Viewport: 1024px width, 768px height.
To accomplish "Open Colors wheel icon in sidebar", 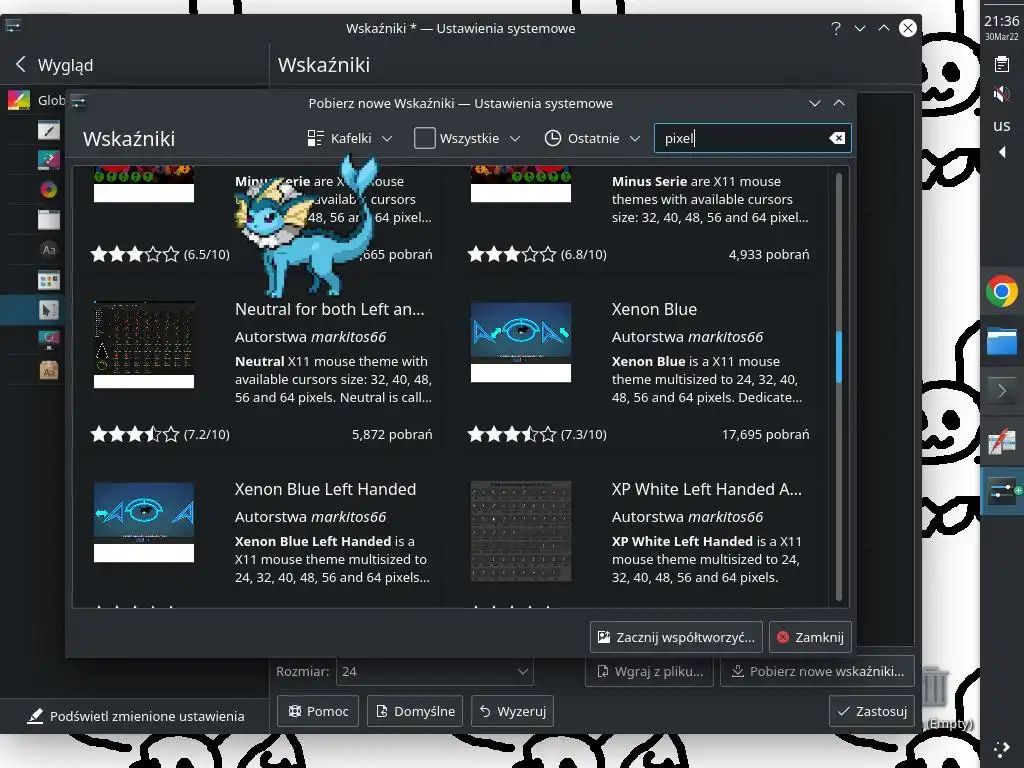I will pyautogui.click(x=48, y=189).
